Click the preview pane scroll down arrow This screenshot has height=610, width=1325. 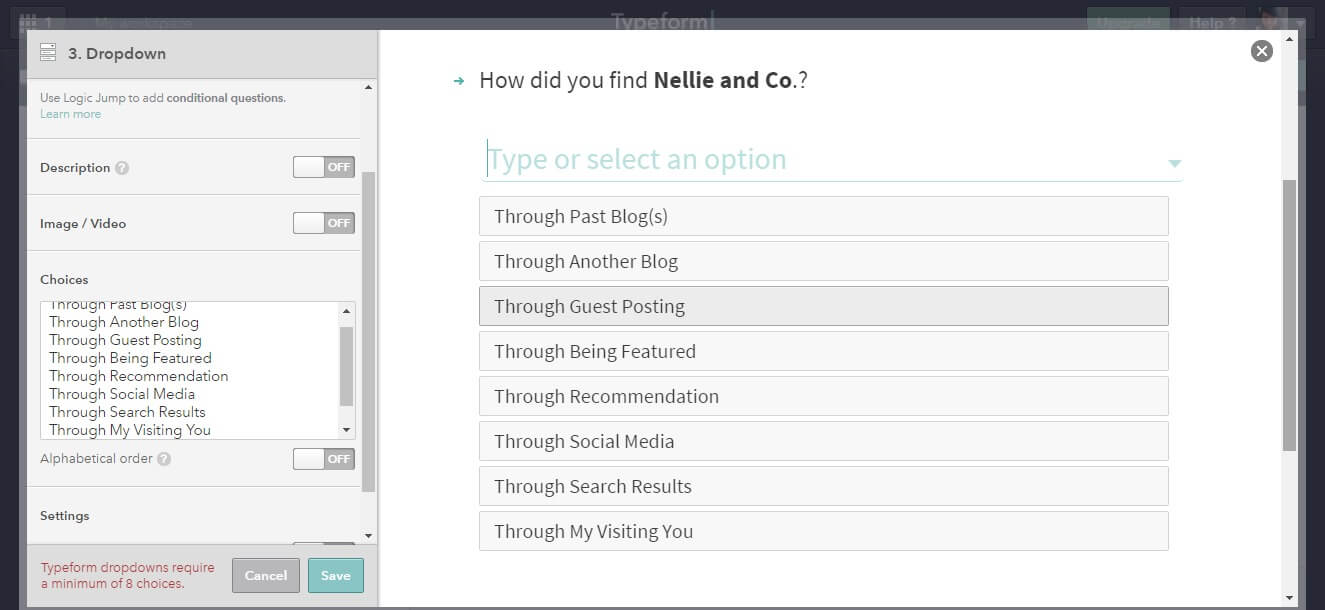click(x=1289, y=598)
